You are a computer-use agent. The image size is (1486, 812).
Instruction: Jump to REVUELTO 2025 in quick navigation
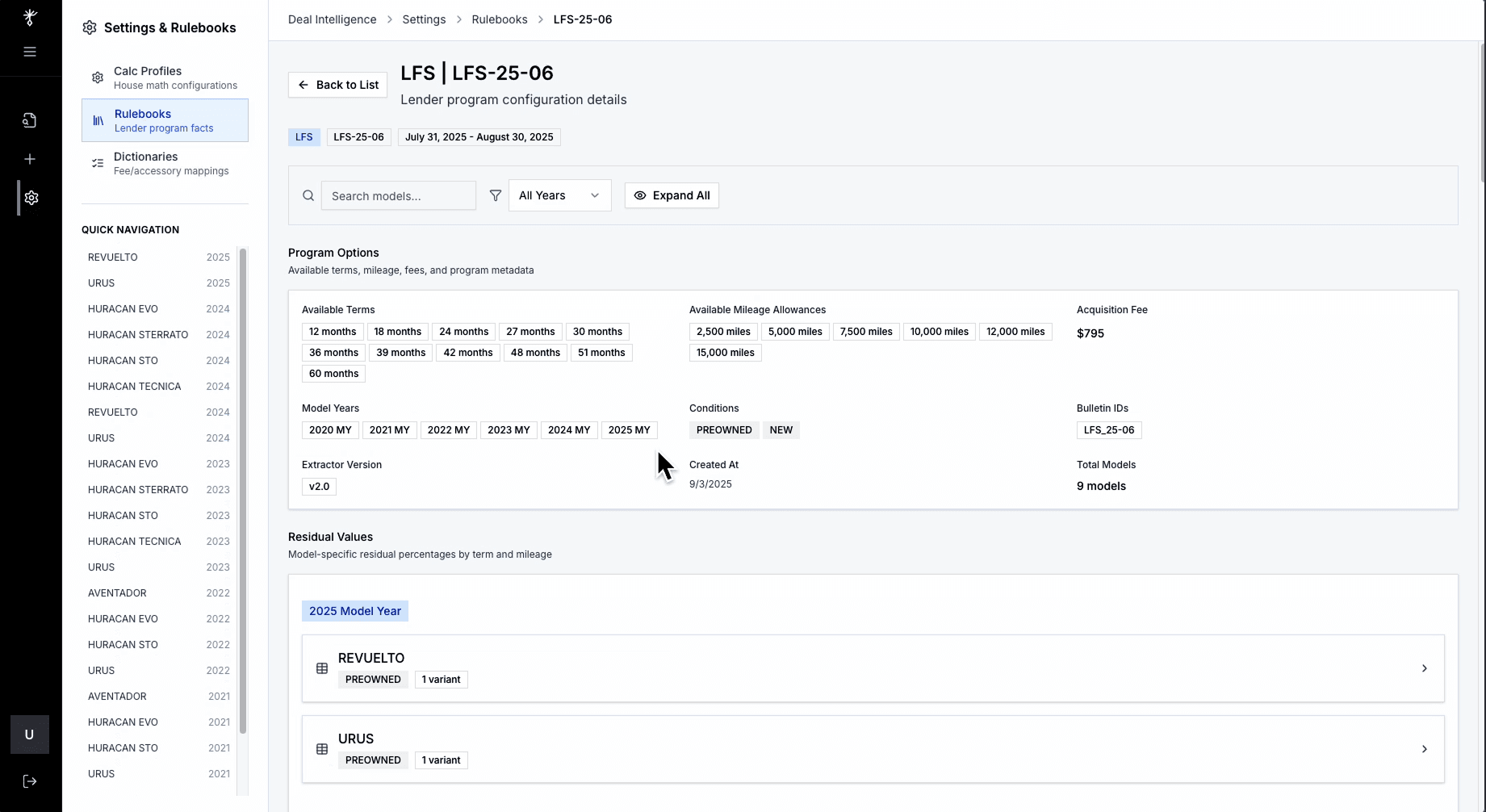159,257
